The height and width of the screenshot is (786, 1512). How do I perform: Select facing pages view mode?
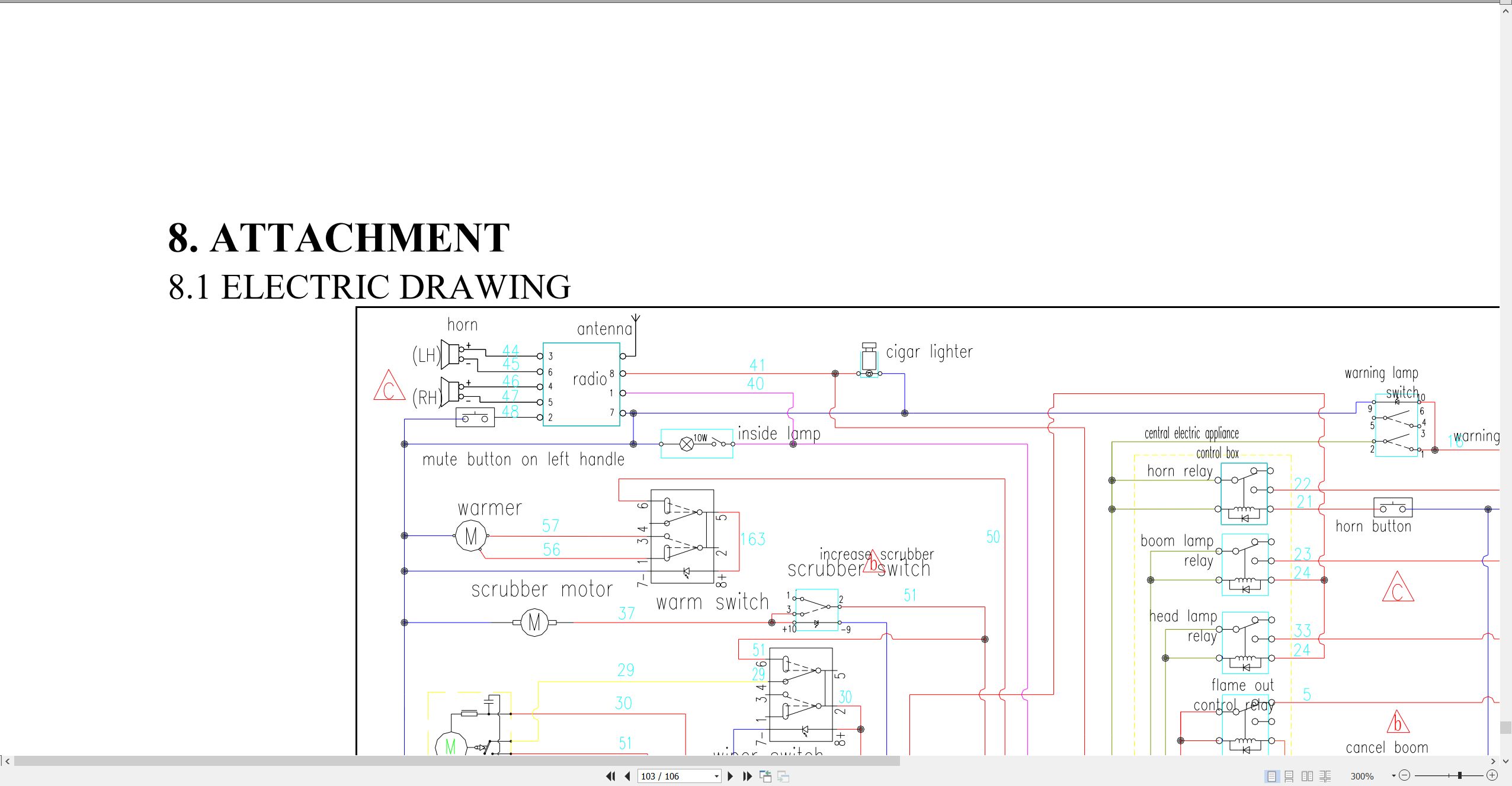[x=1307, y=776]
